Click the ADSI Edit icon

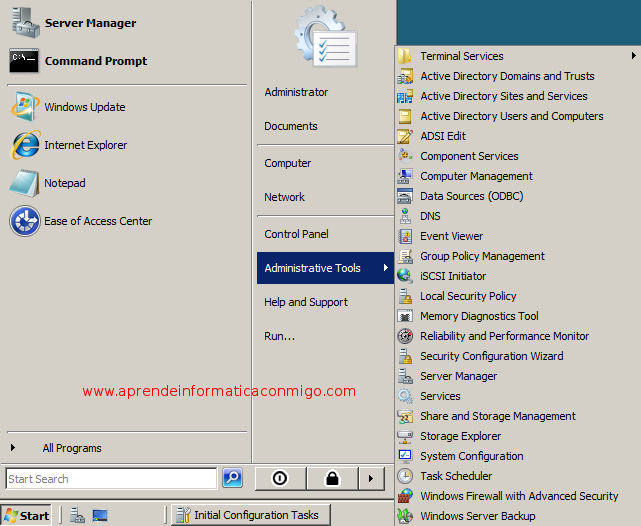405,136
